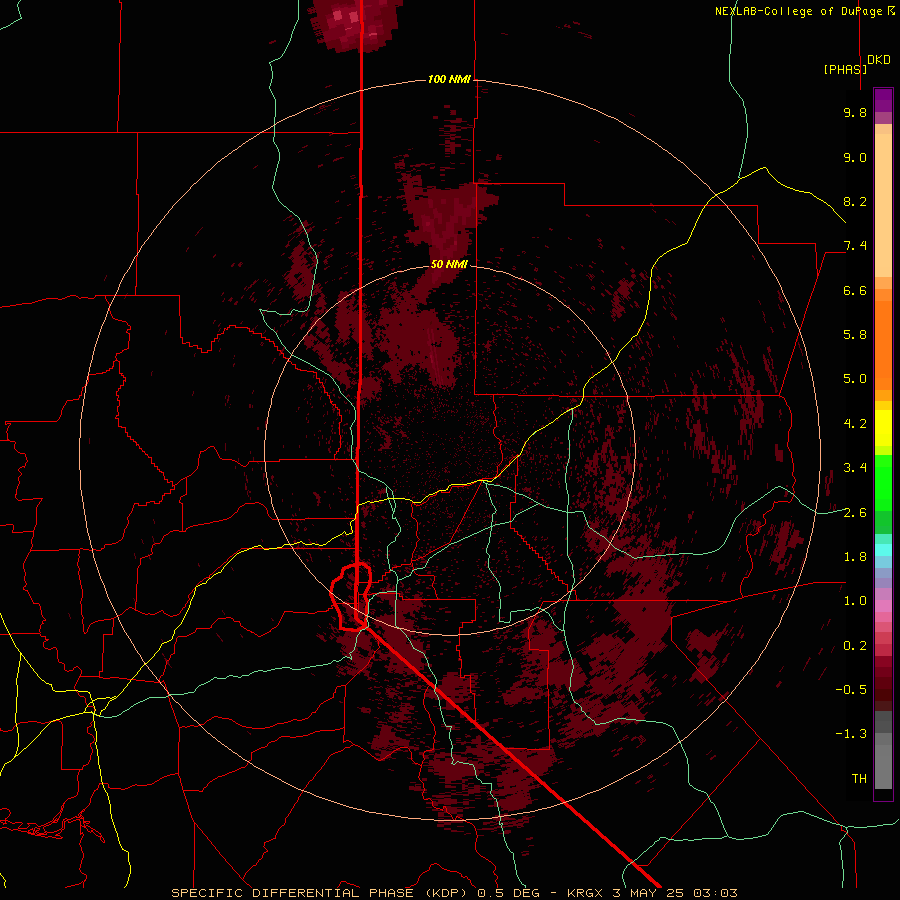Click the 1.8 scale label
The height and width of the screenshot is (900, 900).
855,557
